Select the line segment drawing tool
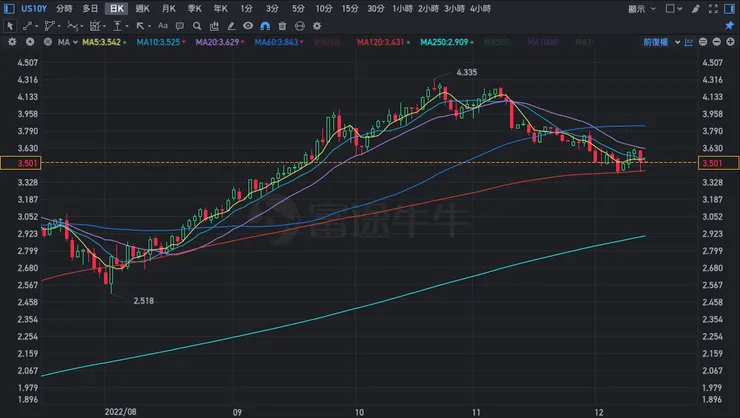Viewport: 740px width, 418px height. (27, 26)
